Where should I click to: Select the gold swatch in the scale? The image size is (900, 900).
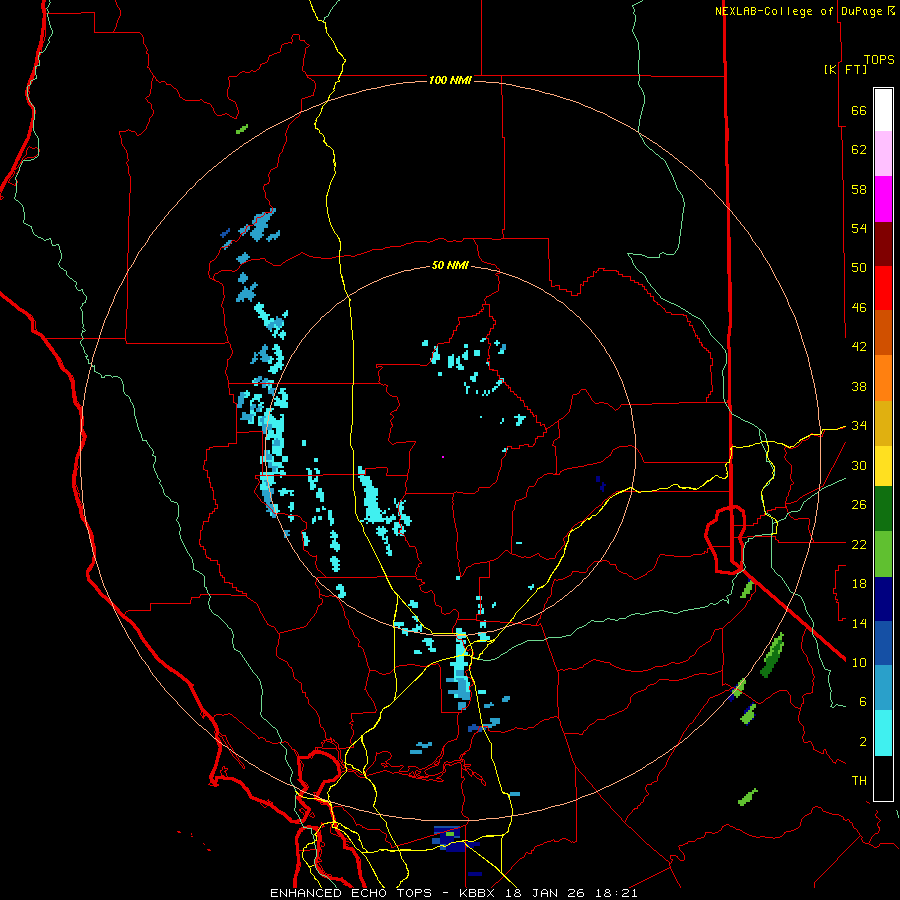[x=883, y=423]
